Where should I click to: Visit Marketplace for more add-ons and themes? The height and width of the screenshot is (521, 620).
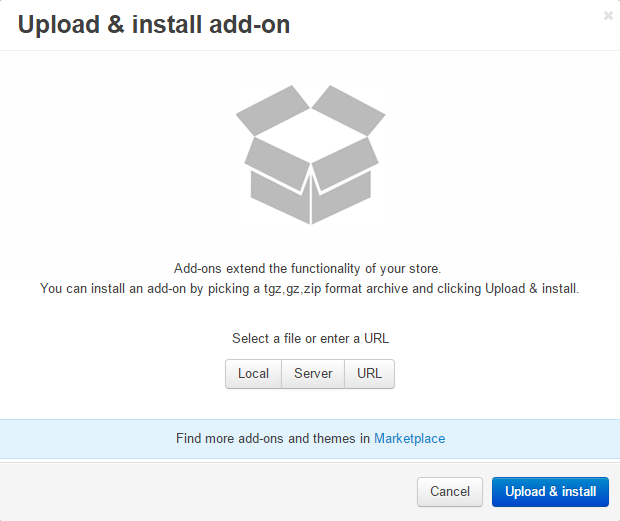(409, 438)
